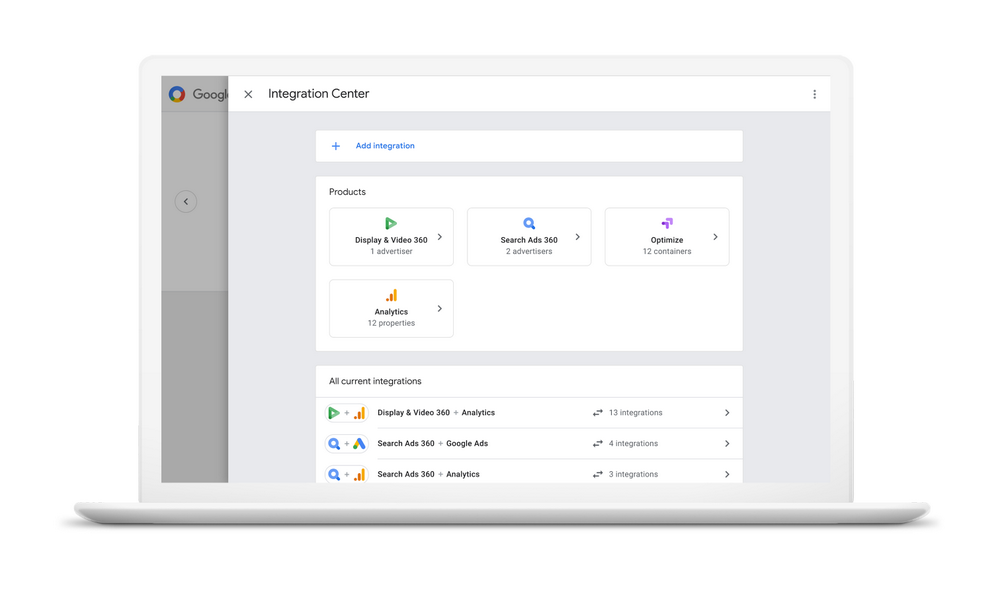Click the Search Ads 360 magnifier icon
Screen dimensions: 1000x604
pyautogui.click(x=529, y=224)
